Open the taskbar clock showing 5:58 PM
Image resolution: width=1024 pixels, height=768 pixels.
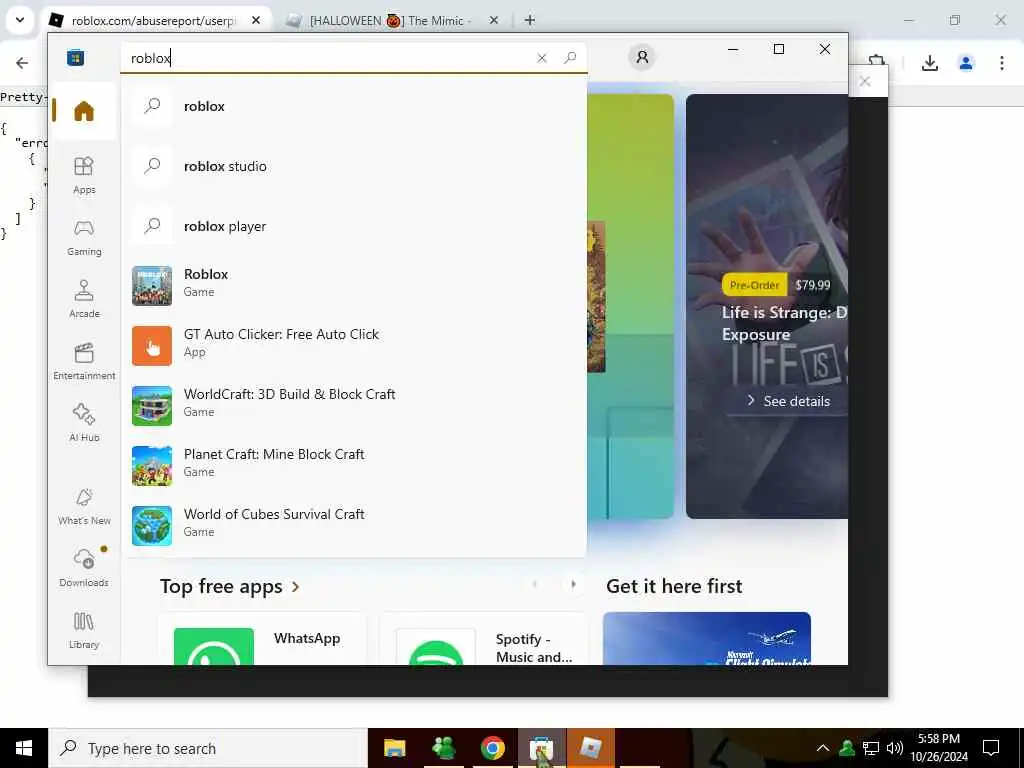(938, 748)
